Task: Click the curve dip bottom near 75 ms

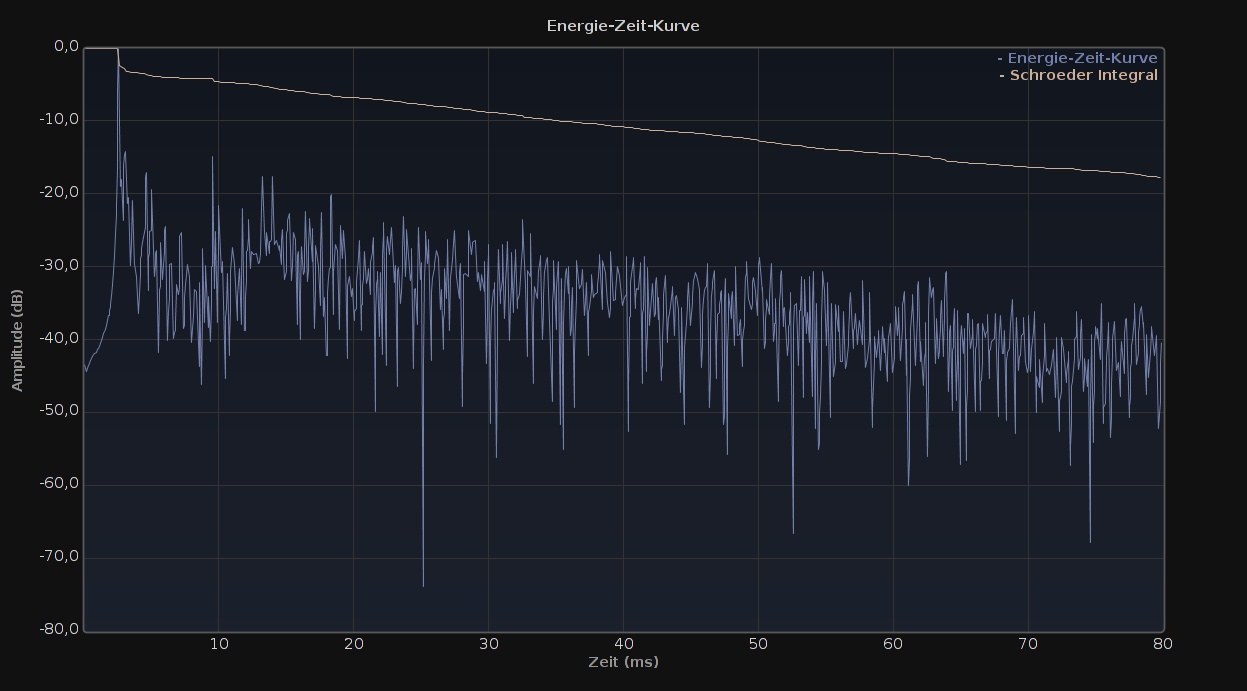Action: pyautogui.click(x=1090, y=541)
